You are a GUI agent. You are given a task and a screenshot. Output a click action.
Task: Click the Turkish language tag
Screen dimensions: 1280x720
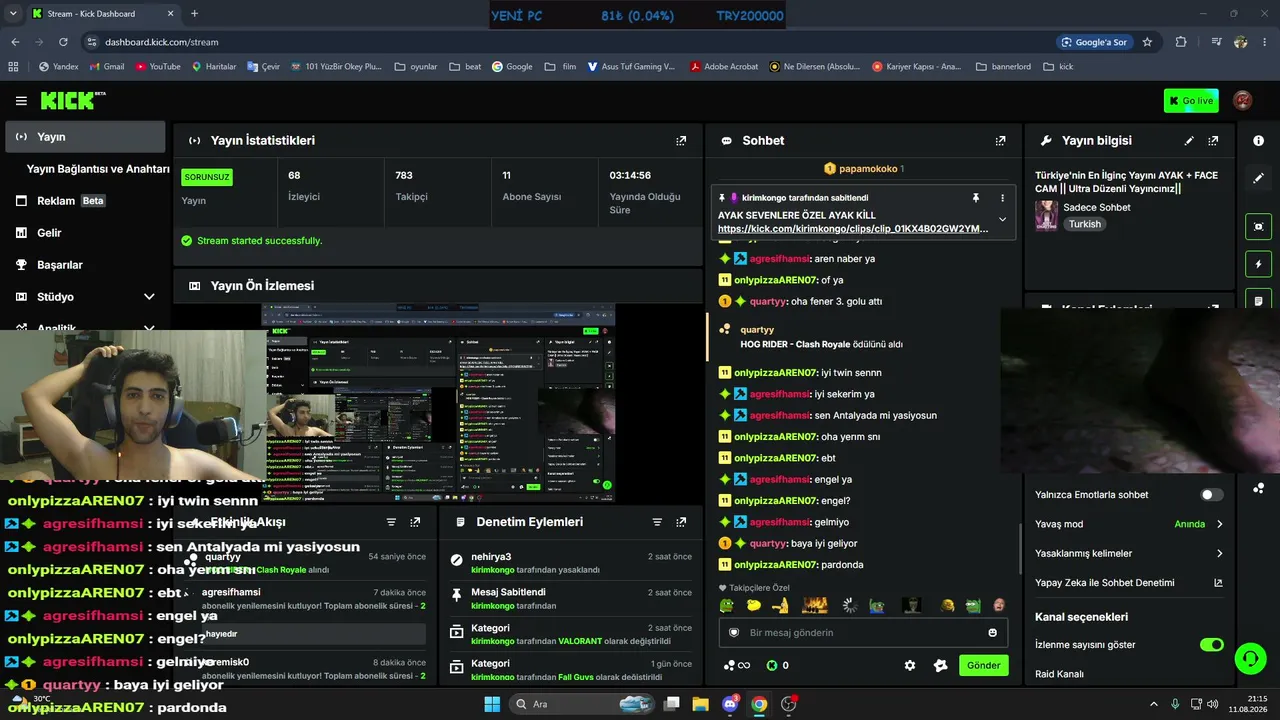click(x=1085, y=225)
